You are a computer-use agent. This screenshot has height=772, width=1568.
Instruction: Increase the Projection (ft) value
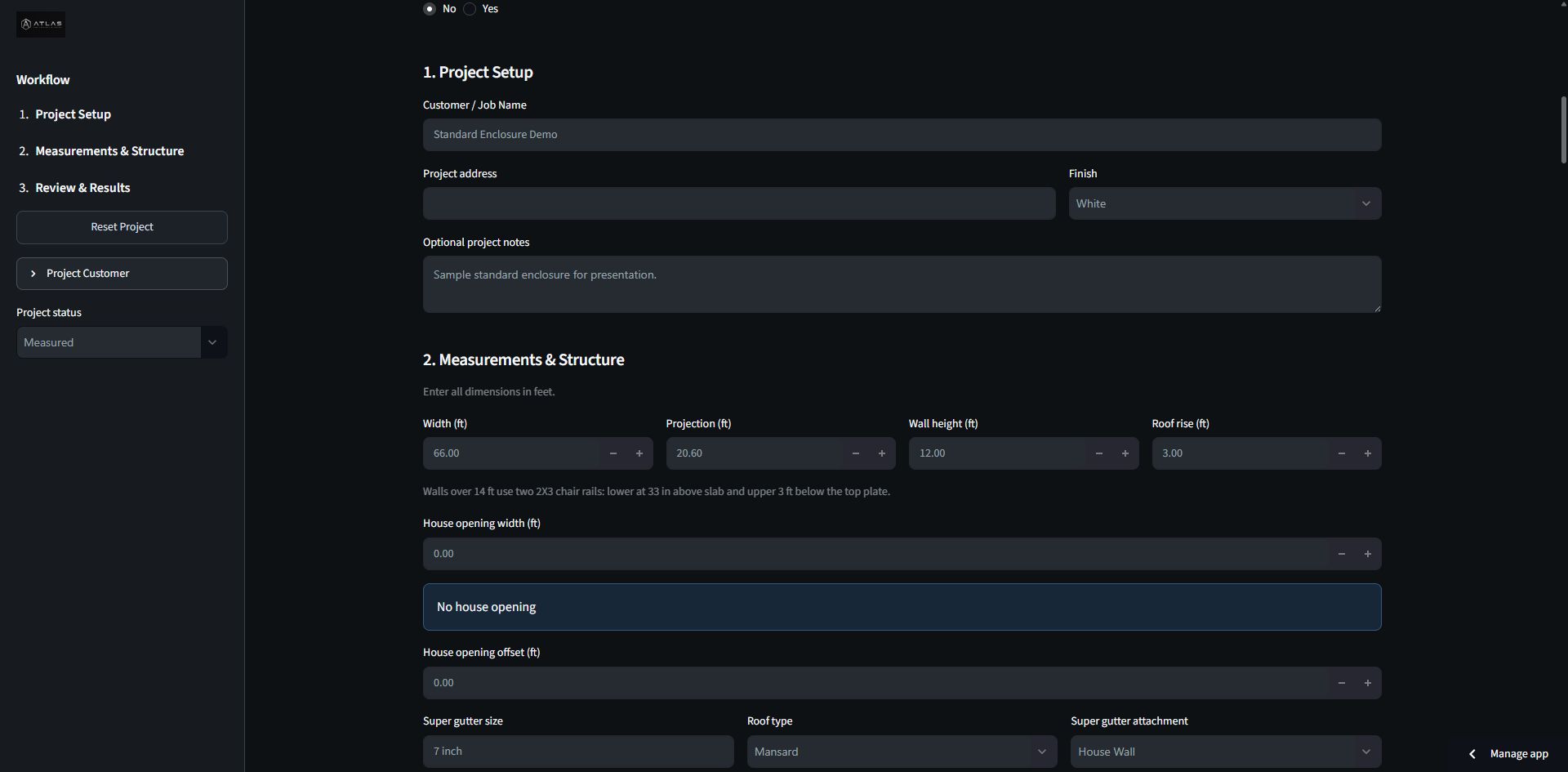pyautogui.click(x=882, y=453)
